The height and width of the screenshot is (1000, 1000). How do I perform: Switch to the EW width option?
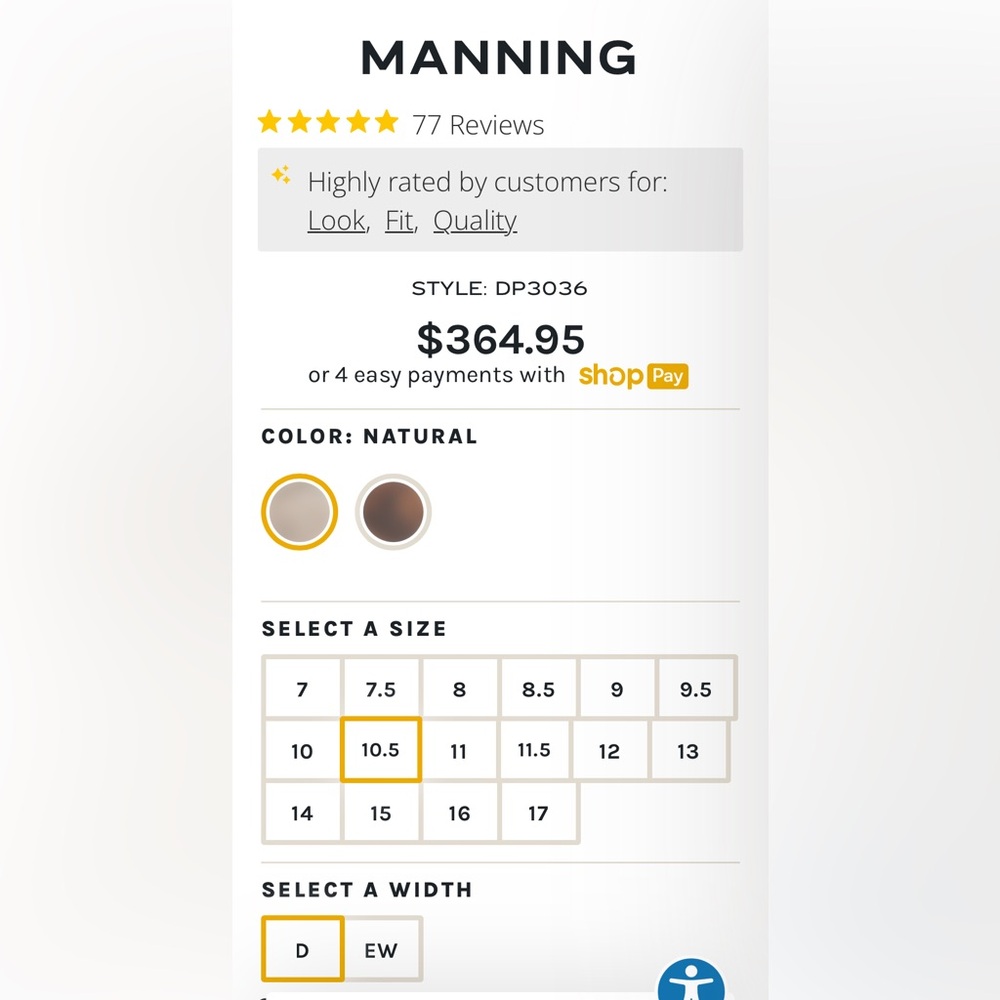coord(381,950)
